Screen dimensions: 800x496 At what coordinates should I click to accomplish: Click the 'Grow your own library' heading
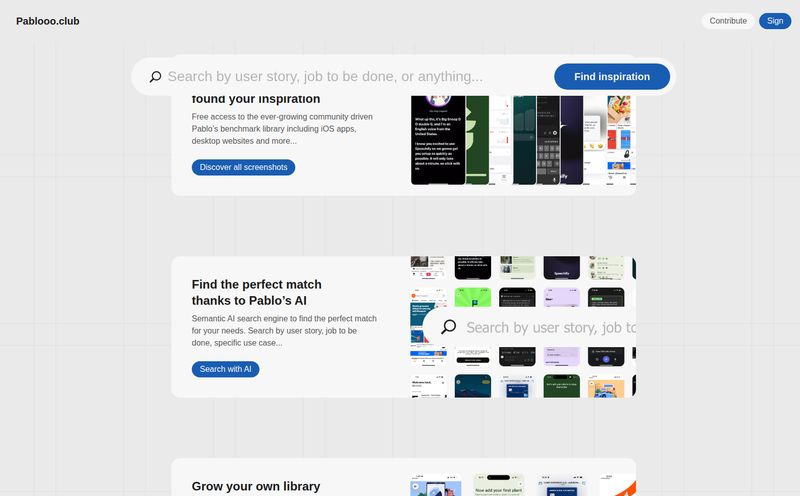256,486
